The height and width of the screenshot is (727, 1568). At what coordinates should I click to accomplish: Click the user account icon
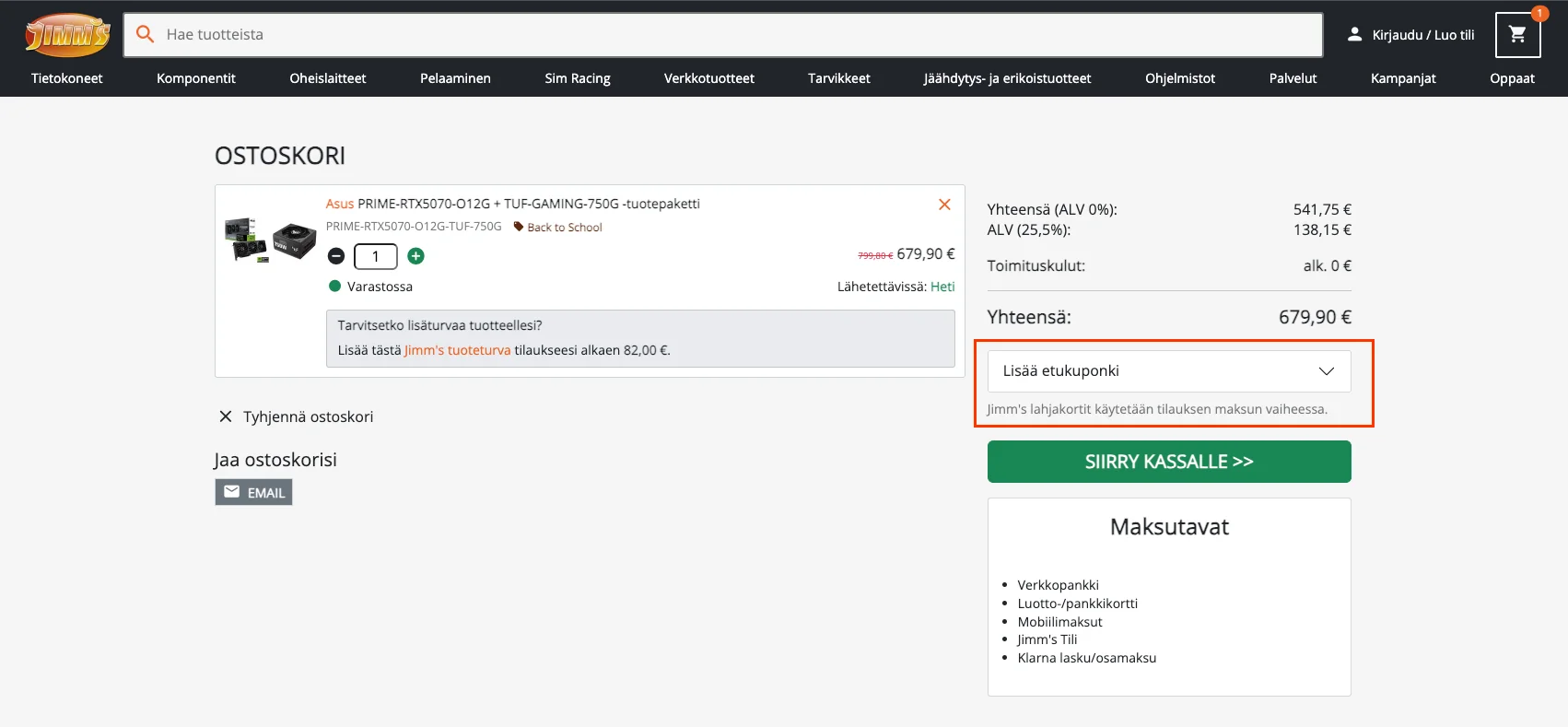click(x=1354, y=34)
